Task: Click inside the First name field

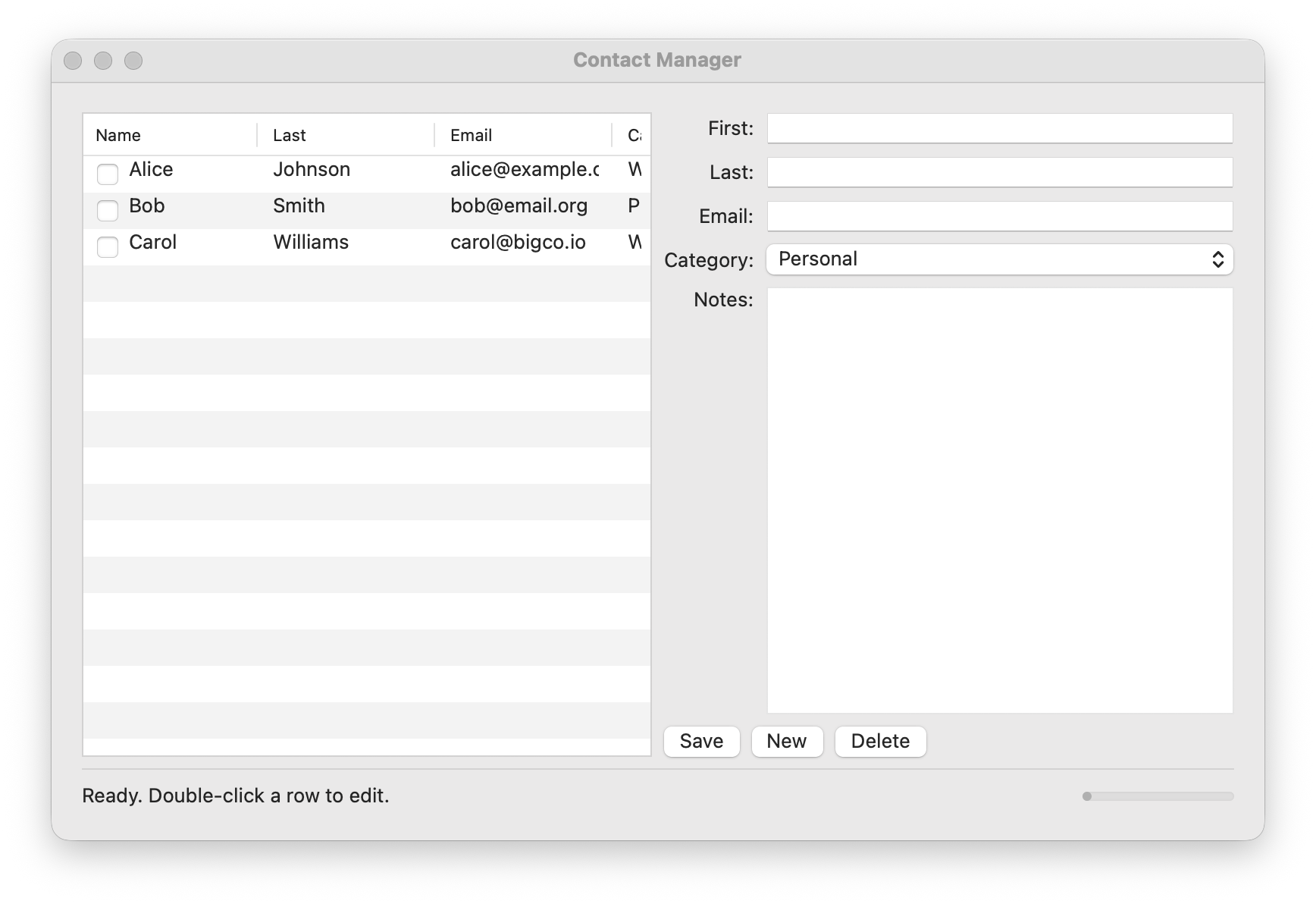Action: point(999,129)
